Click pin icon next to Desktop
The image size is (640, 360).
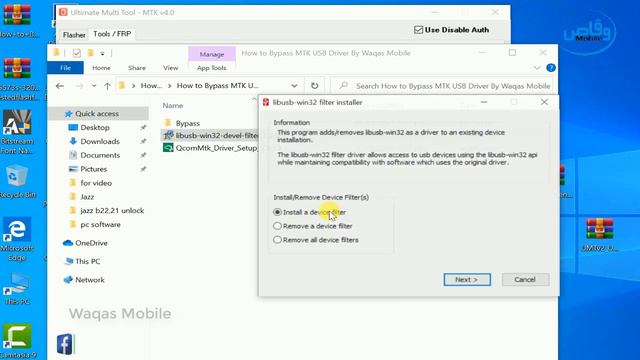pos(143,127)
